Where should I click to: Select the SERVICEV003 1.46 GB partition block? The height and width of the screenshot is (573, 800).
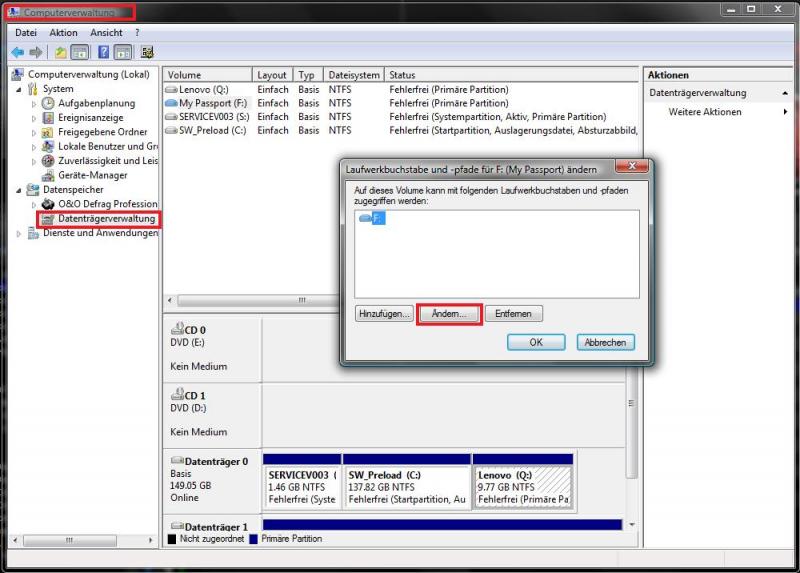(x=302, y=482)
